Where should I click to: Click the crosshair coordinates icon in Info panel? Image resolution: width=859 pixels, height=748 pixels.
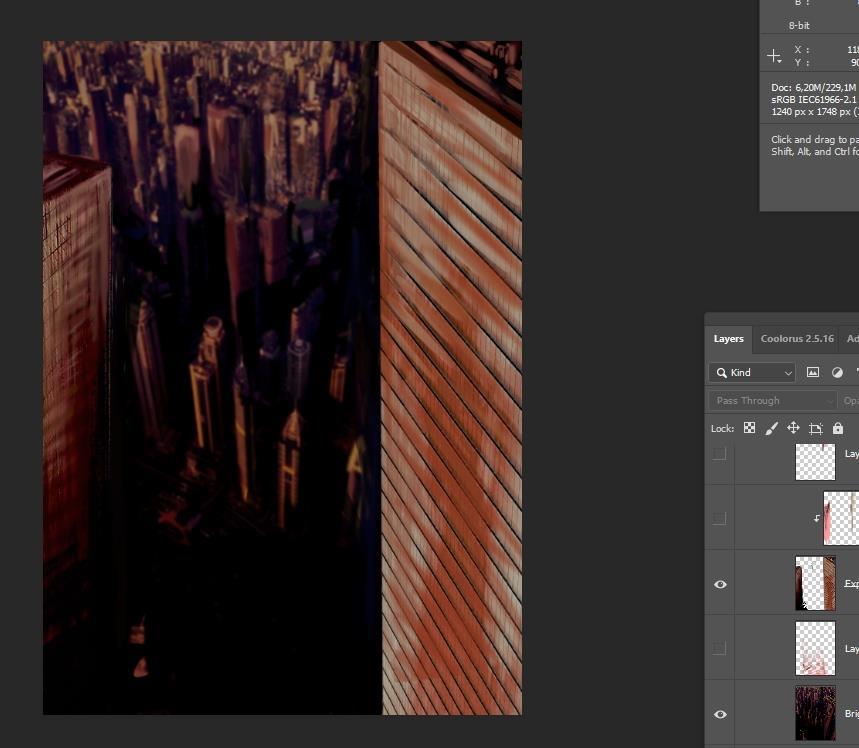pyautogui.click(x=774, y=56)
